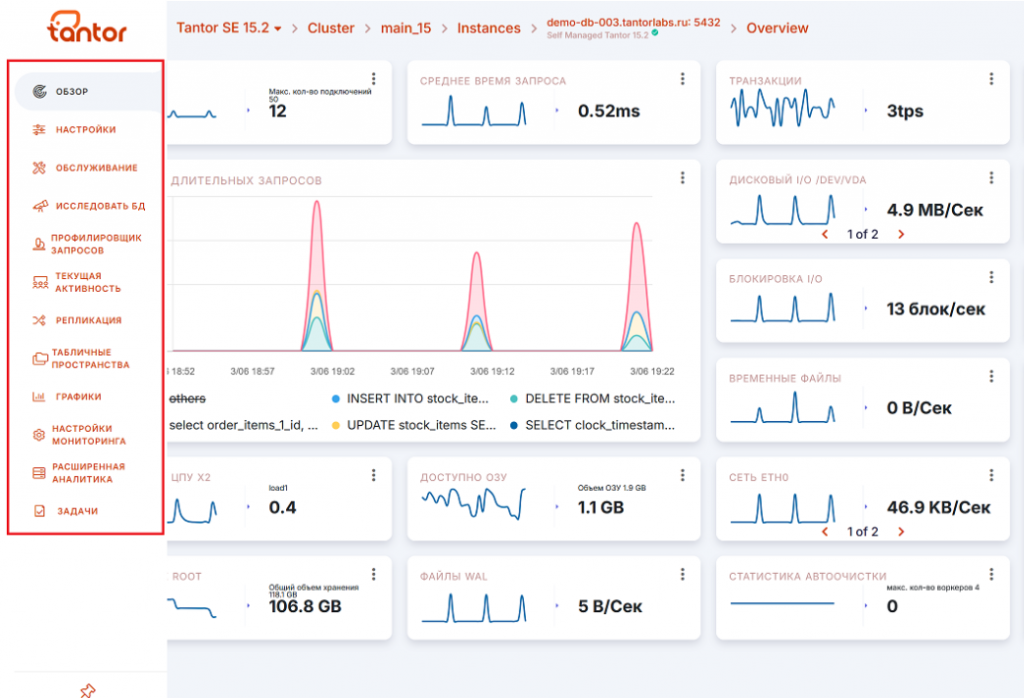
Task: Click the Исследовать БД telescope icon
Action: pos(40,206)
